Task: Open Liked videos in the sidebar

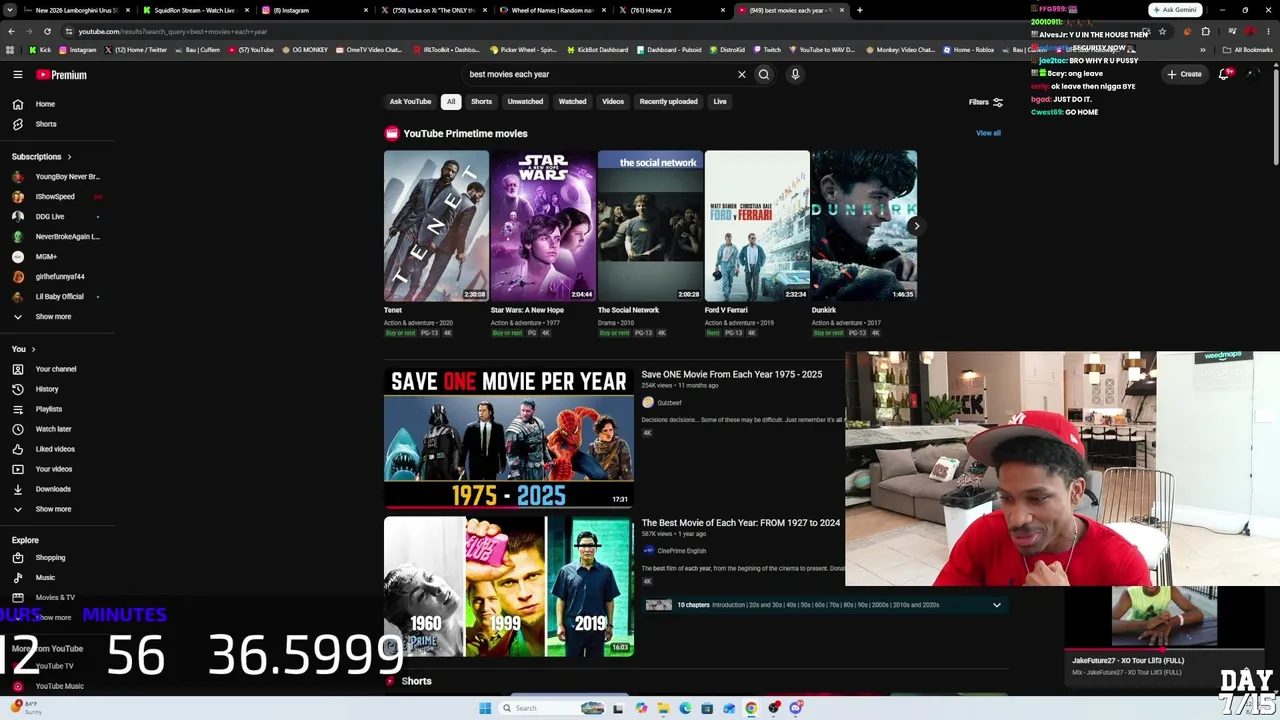Action: (57, 449)
